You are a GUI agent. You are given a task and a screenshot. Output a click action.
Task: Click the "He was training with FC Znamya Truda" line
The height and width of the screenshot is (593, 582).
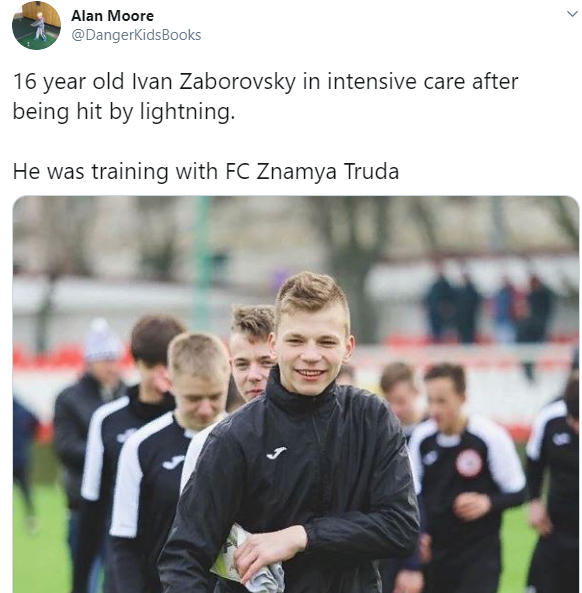(206, 171)
